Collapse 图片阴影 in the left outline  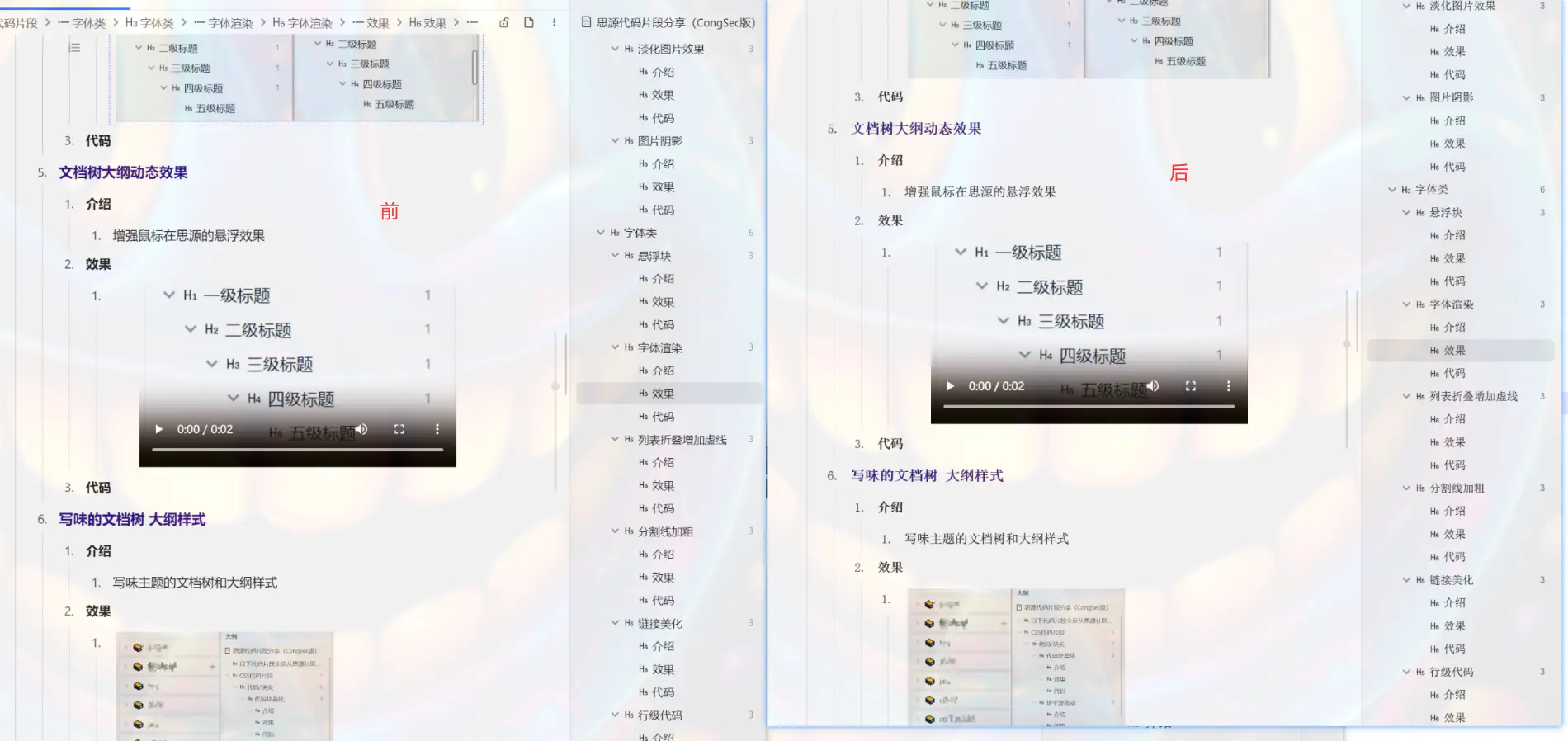pos(615,141)
